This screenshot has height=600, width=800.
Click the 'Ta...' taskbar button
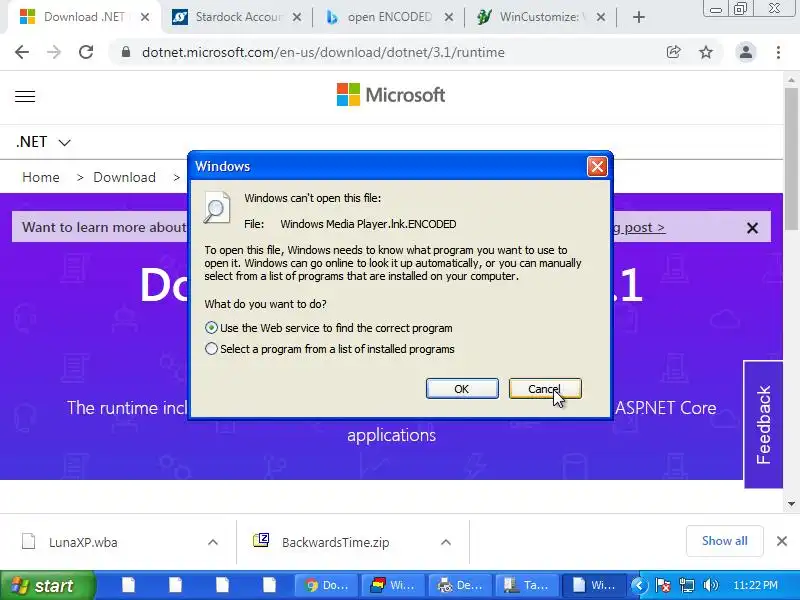point(528,585)
